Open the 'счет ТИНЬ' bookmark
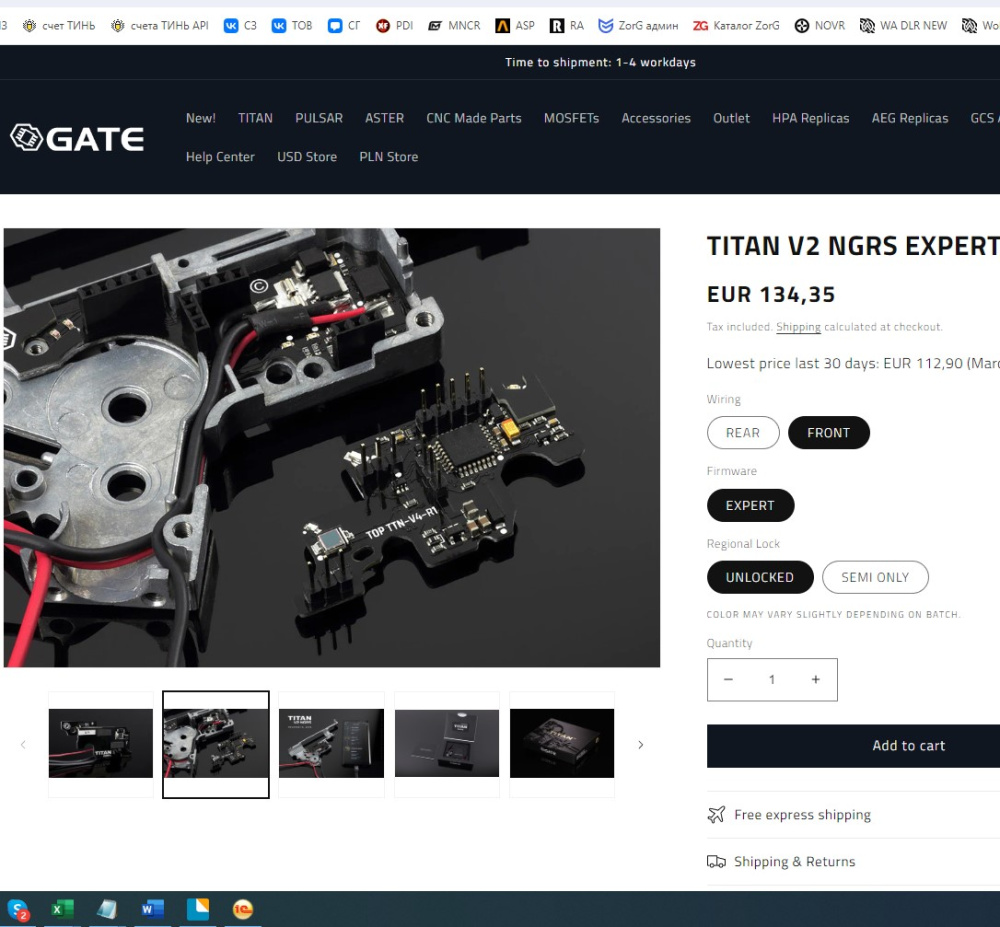 point(59,26)
